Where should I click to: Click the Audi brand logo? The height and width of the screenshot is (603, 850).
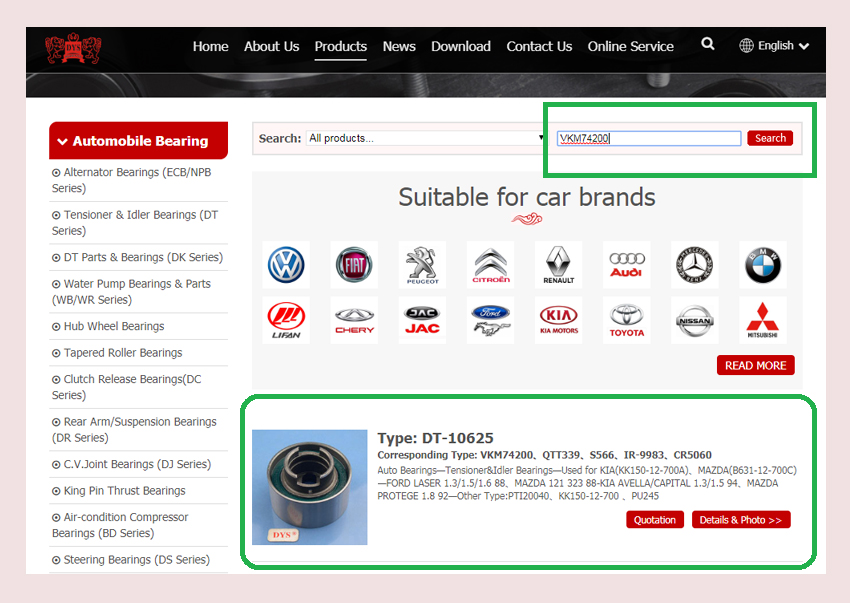coord(626,265)
